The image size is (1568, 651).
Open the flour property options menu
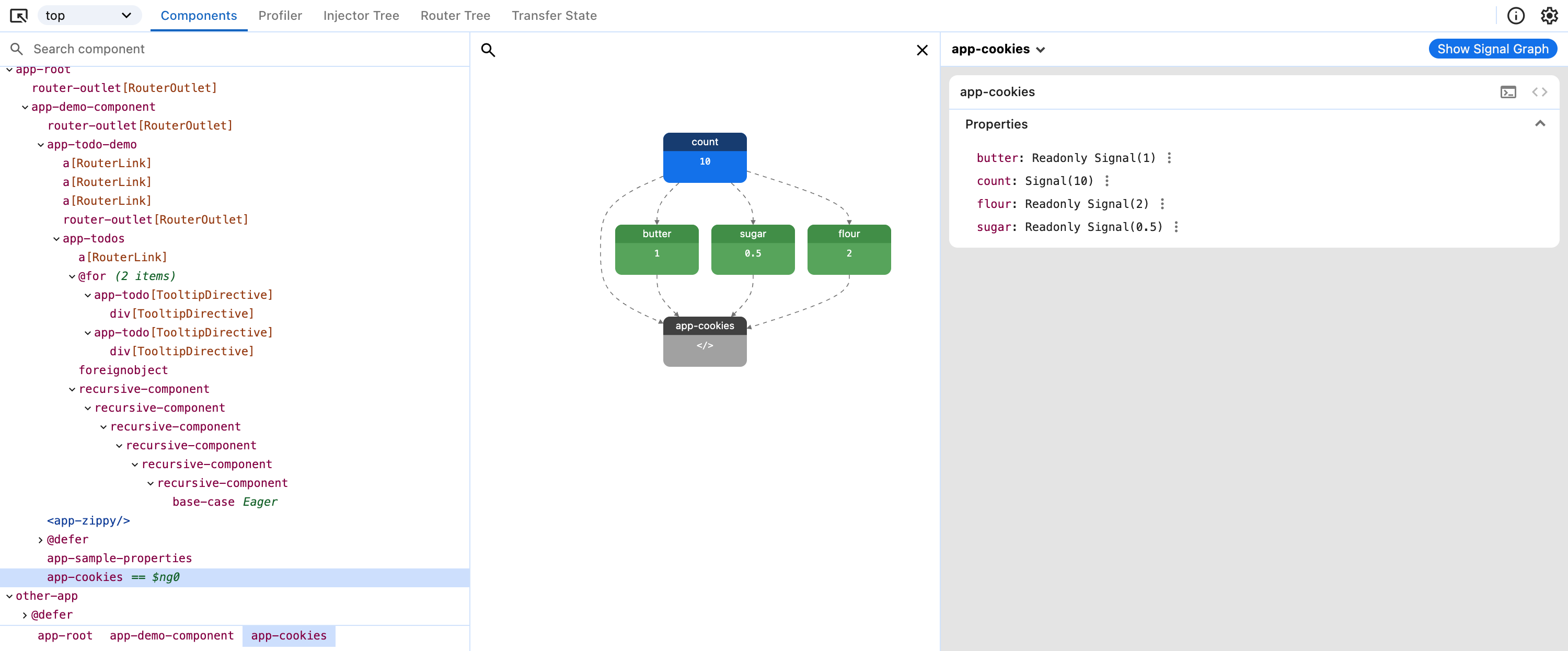(x=1162, y=204)
